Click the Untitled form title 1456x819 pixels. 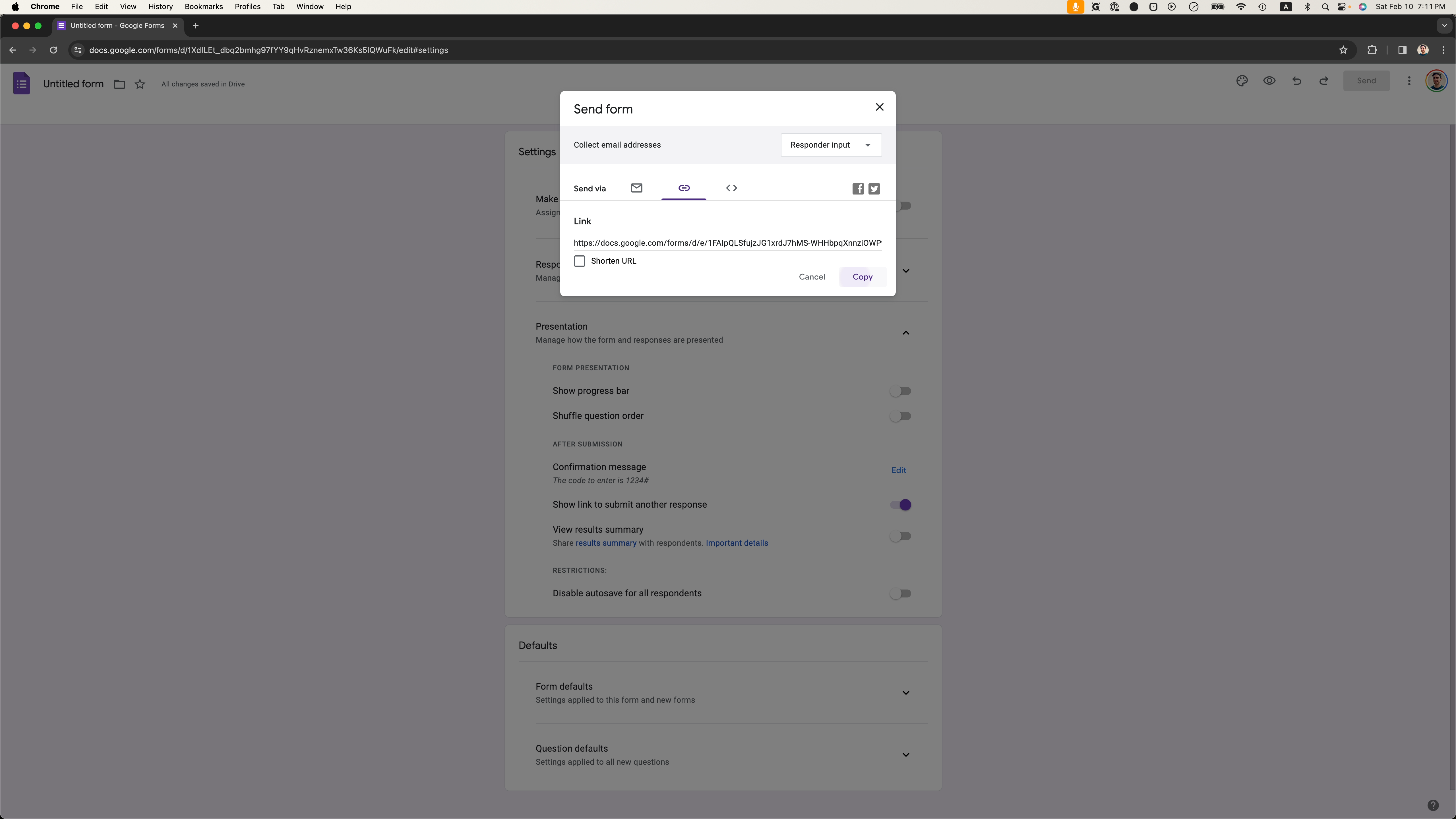pos(73,84)
